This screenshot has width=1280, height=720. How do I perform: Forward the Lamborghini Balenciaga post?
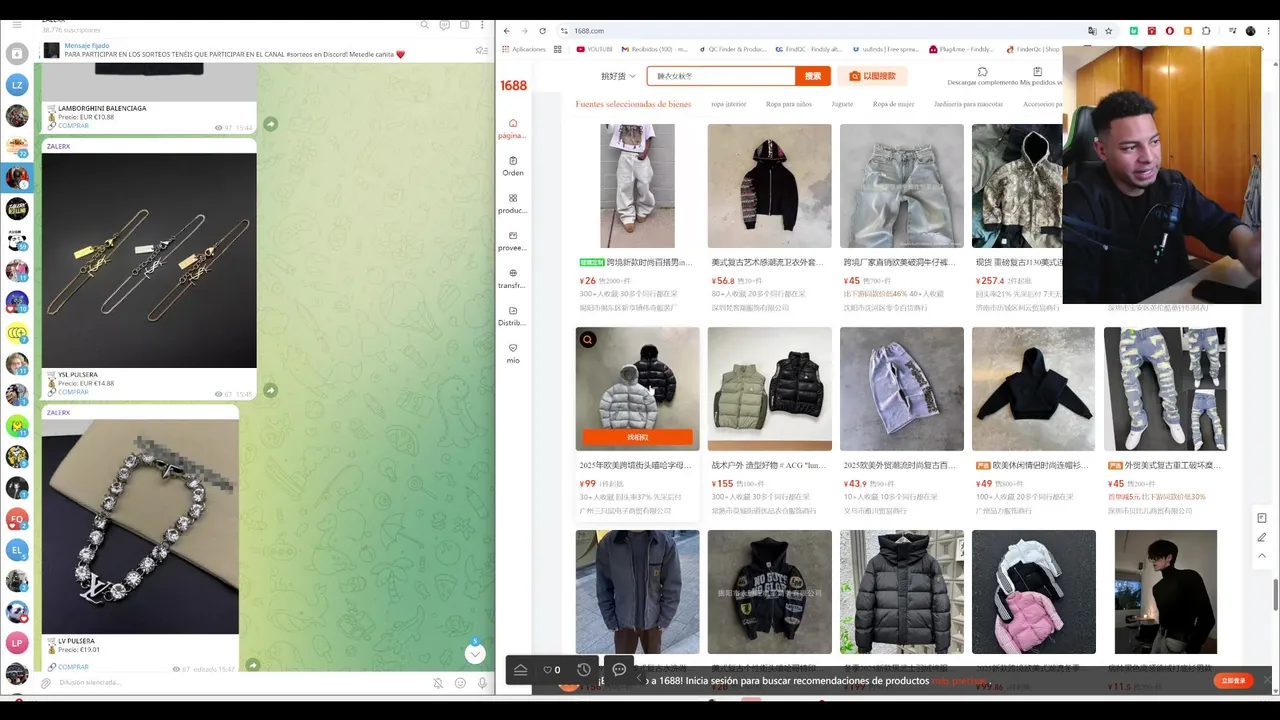click(x=270, y=124)
